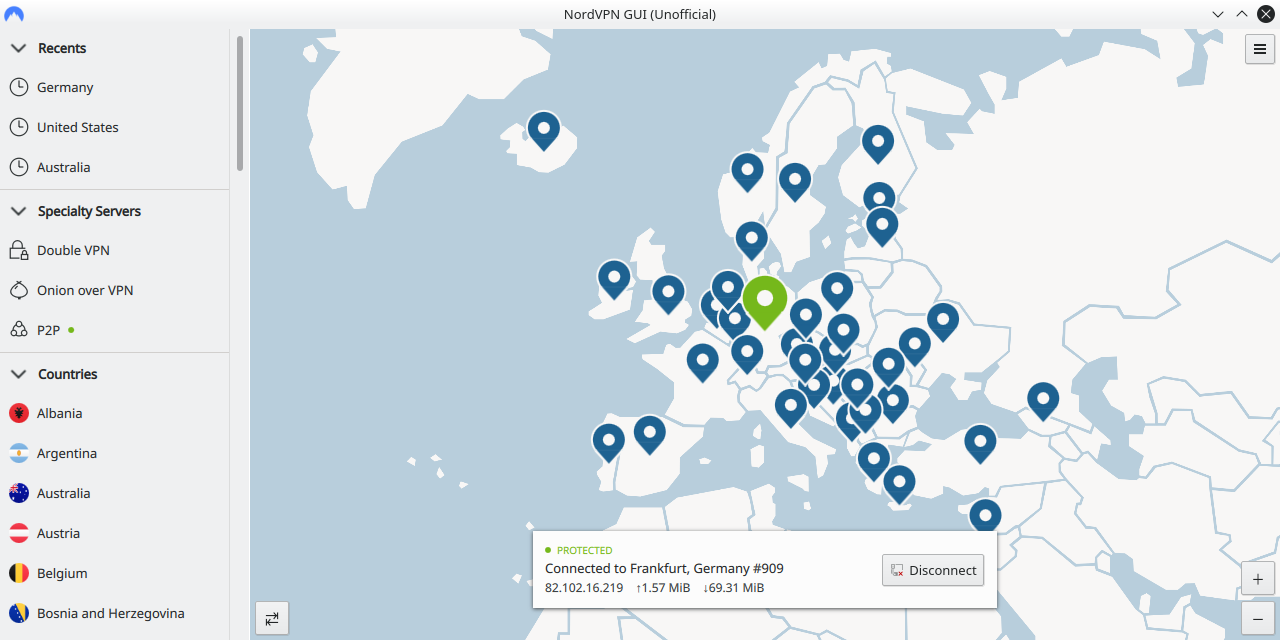
Task: Select the green Frankfurt connection pin
Action: (764, 301)
